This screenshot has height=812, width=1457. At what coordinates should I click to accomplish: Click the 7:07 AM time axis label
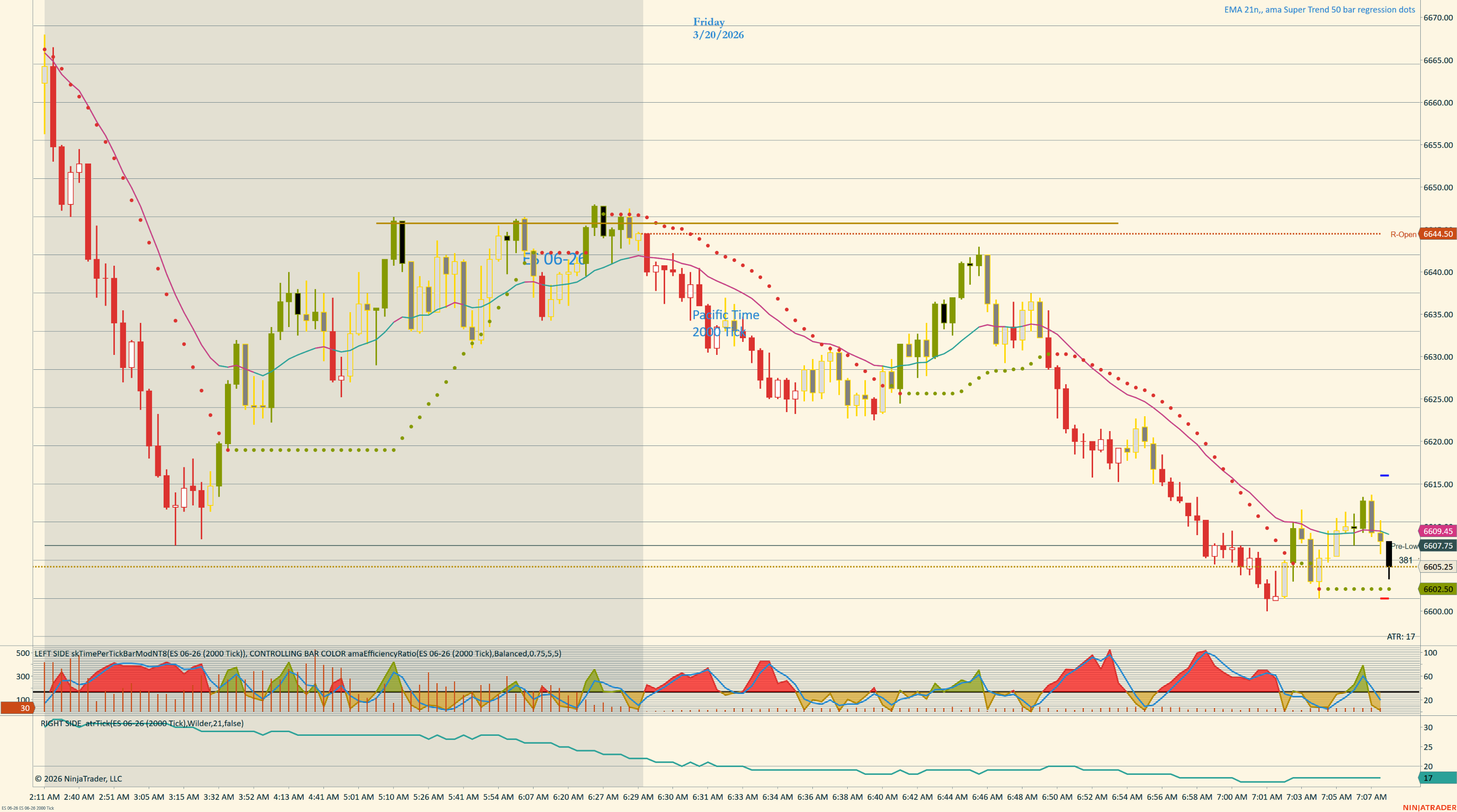click(x=1371, y=797)
